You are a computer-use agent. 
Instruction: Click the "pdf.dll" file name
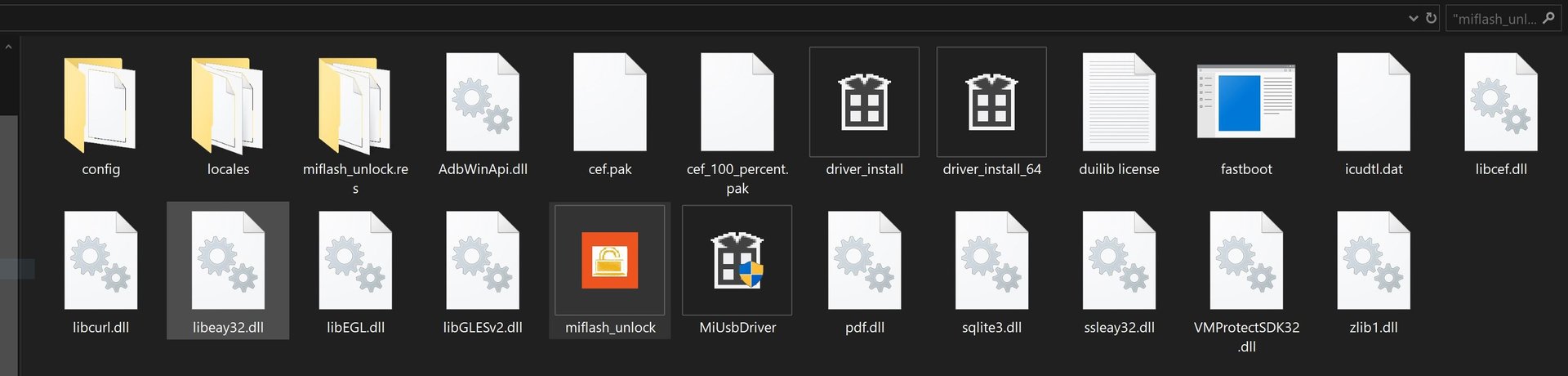pos(864,328)
